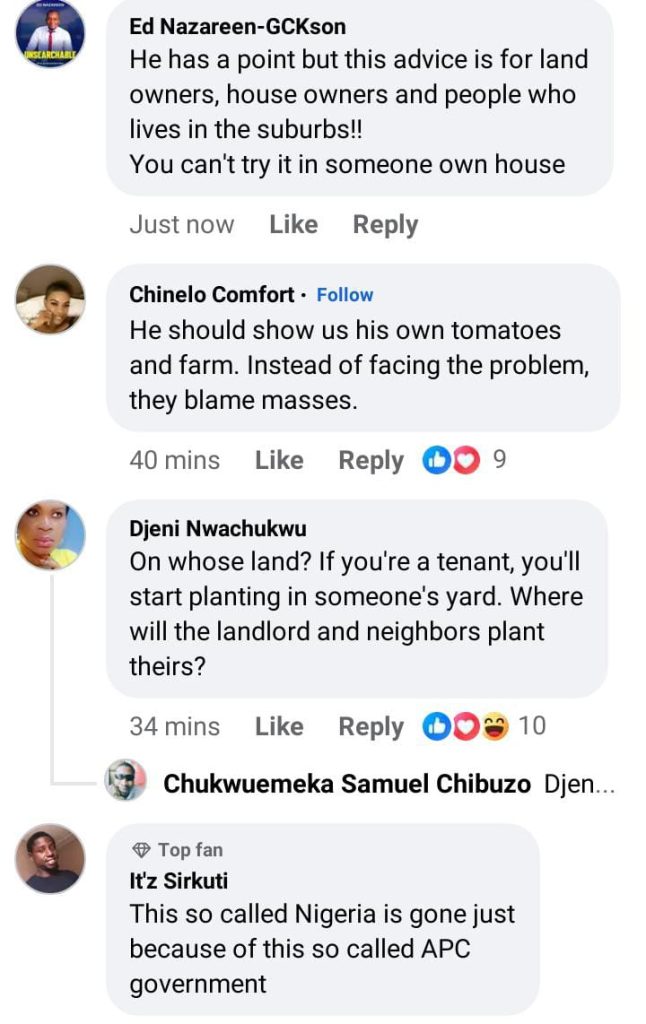Follow Chinelo Comfort
The height and width of the screenshot is (1024, 646).
click(345, 295)
